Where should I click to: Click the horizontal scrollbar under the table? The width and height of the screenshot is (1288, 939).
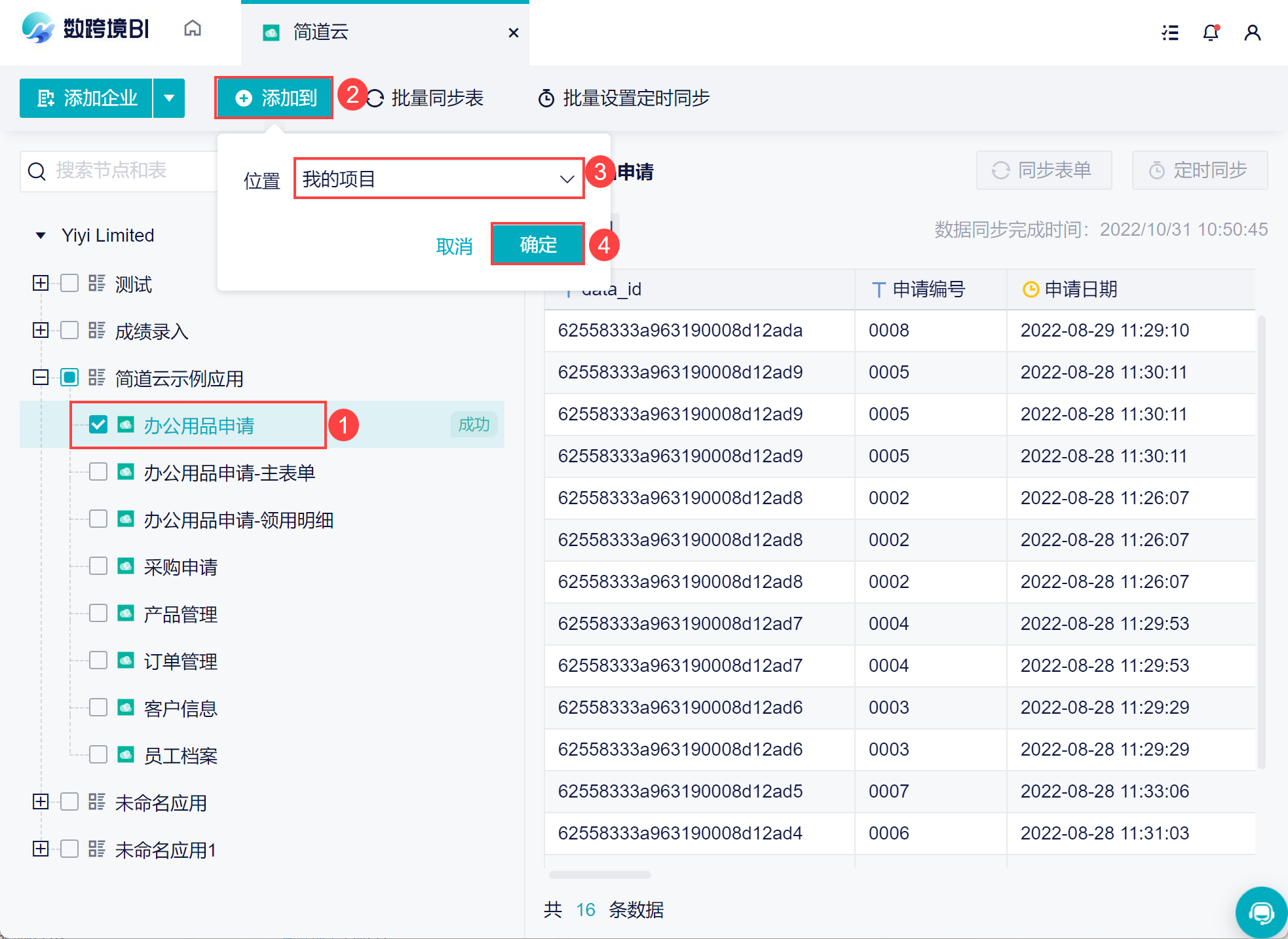click(599, 875)
